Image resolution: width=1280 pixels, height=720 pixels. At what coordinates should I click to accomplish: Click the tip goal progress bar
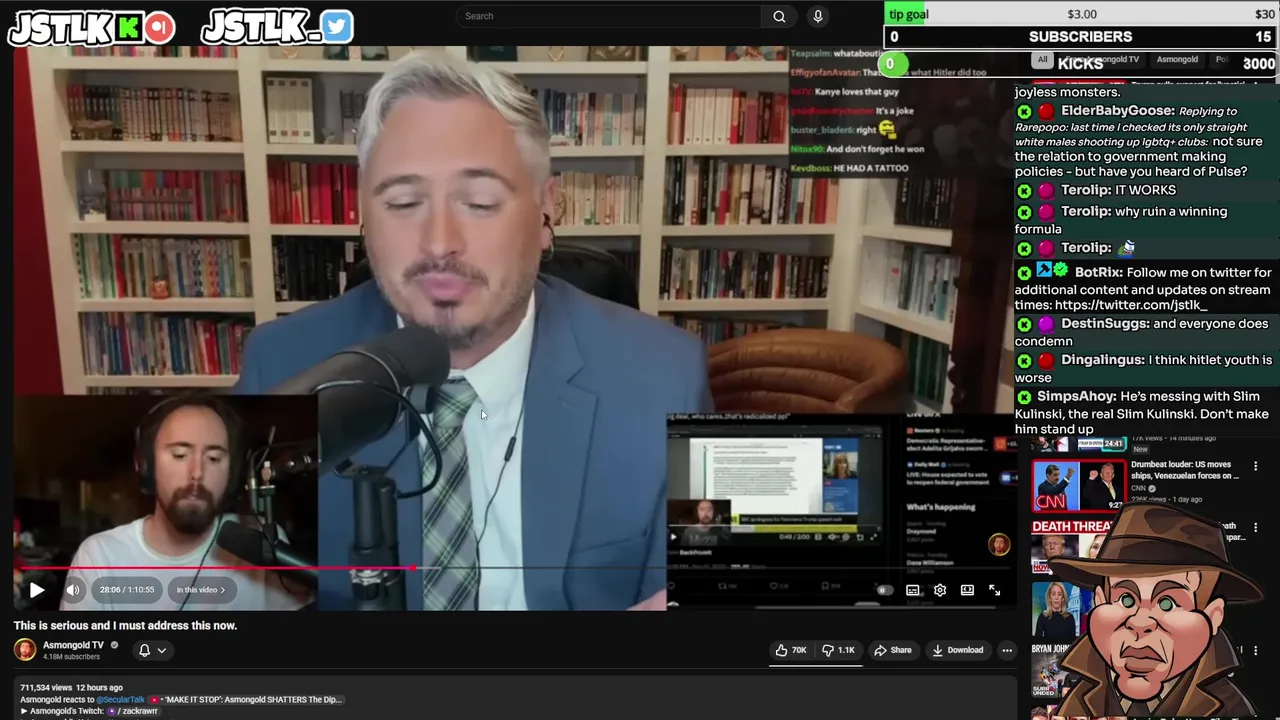coord(1080,14)
